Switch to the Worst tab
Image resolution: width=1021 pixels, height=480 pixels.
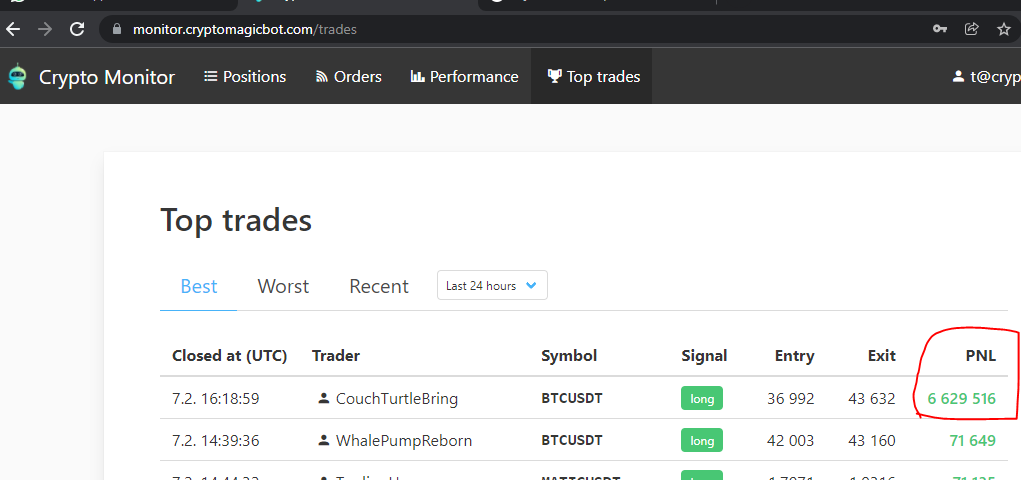[283, 287]
